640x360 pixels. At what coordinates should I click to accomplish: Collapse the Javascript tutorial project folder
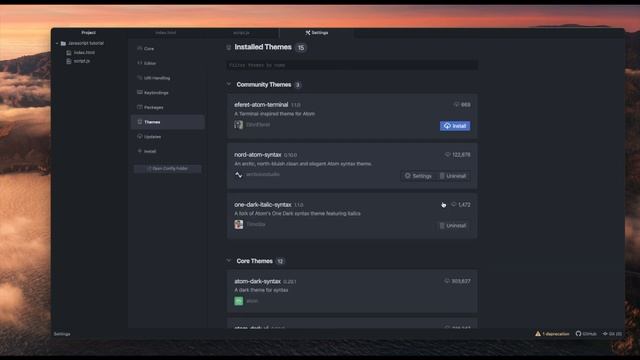[57, 43]
